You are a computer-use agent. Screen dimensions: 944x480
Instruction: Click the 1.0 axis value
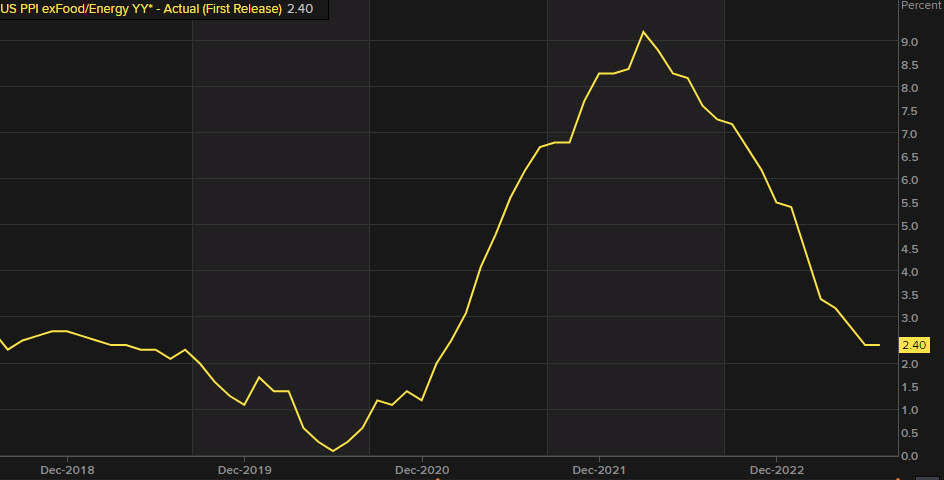tap(910, 410)
